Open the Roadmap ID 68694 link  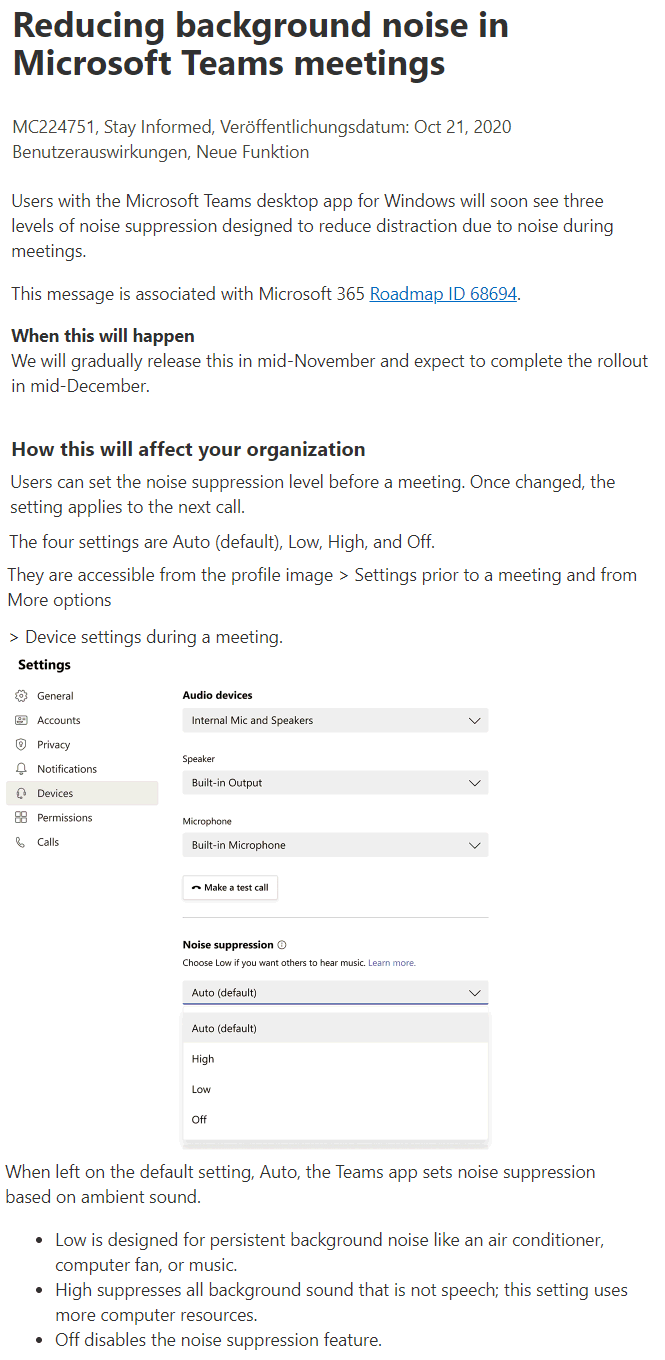[x=443, y=294]
